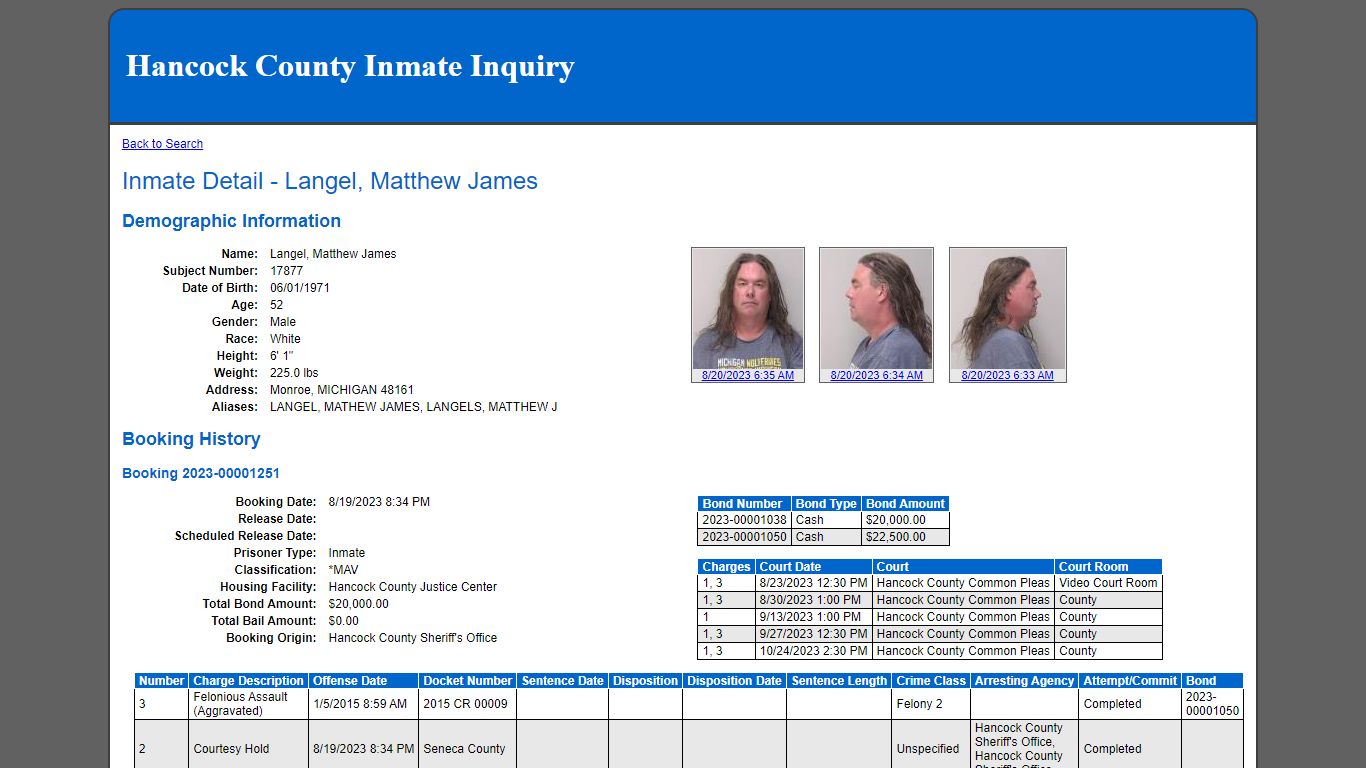This screenshot has width=1366, height=768.
Task: Open the 8/20/2023 6:34 AM photo link
Action: pos(876,376)
